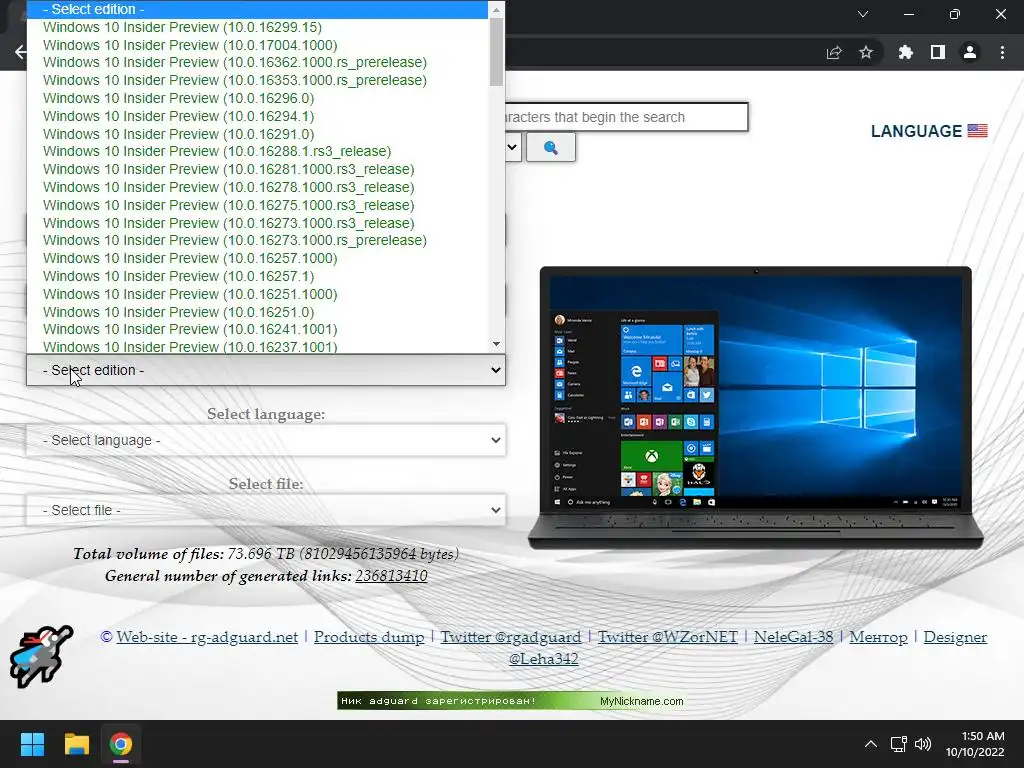1024x768 pixels.
Task: Open the @Leha342 link
Action: coord(543,659)
